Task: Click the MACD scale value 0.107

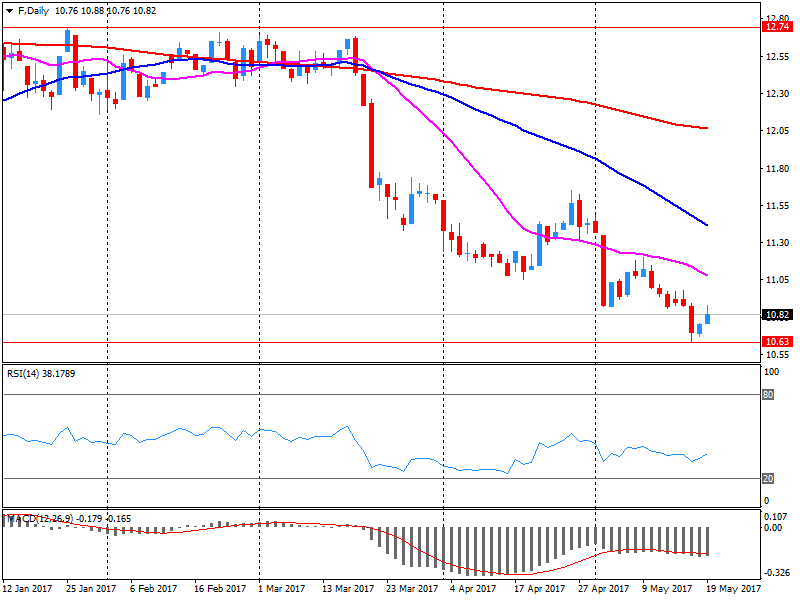Action: (x=776, y=516)
